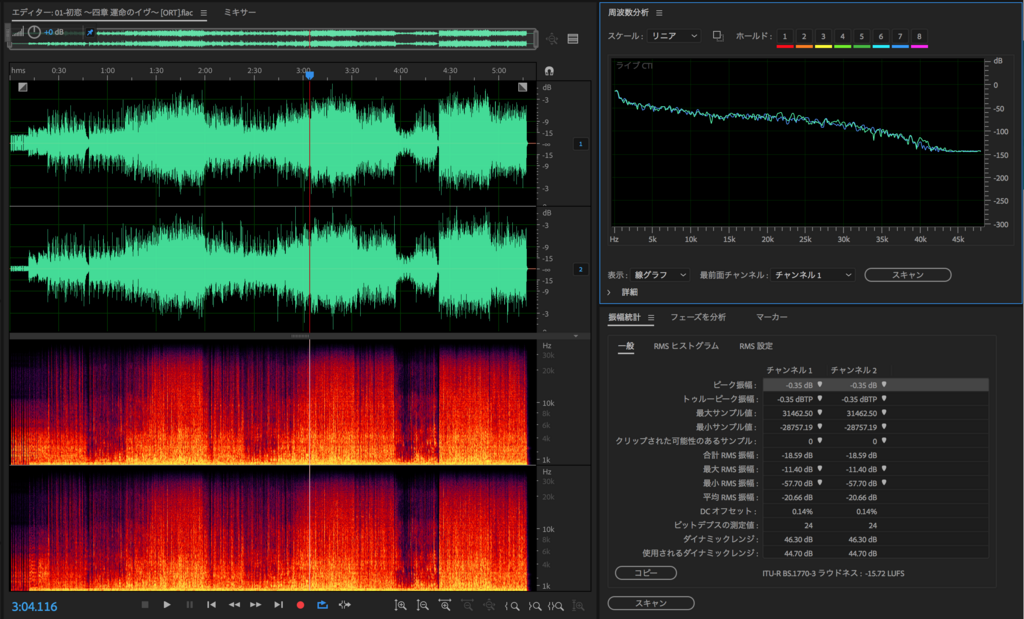1024x619 pixels.
Task: Click the Fast Forward button
Action: coord(256,605)
